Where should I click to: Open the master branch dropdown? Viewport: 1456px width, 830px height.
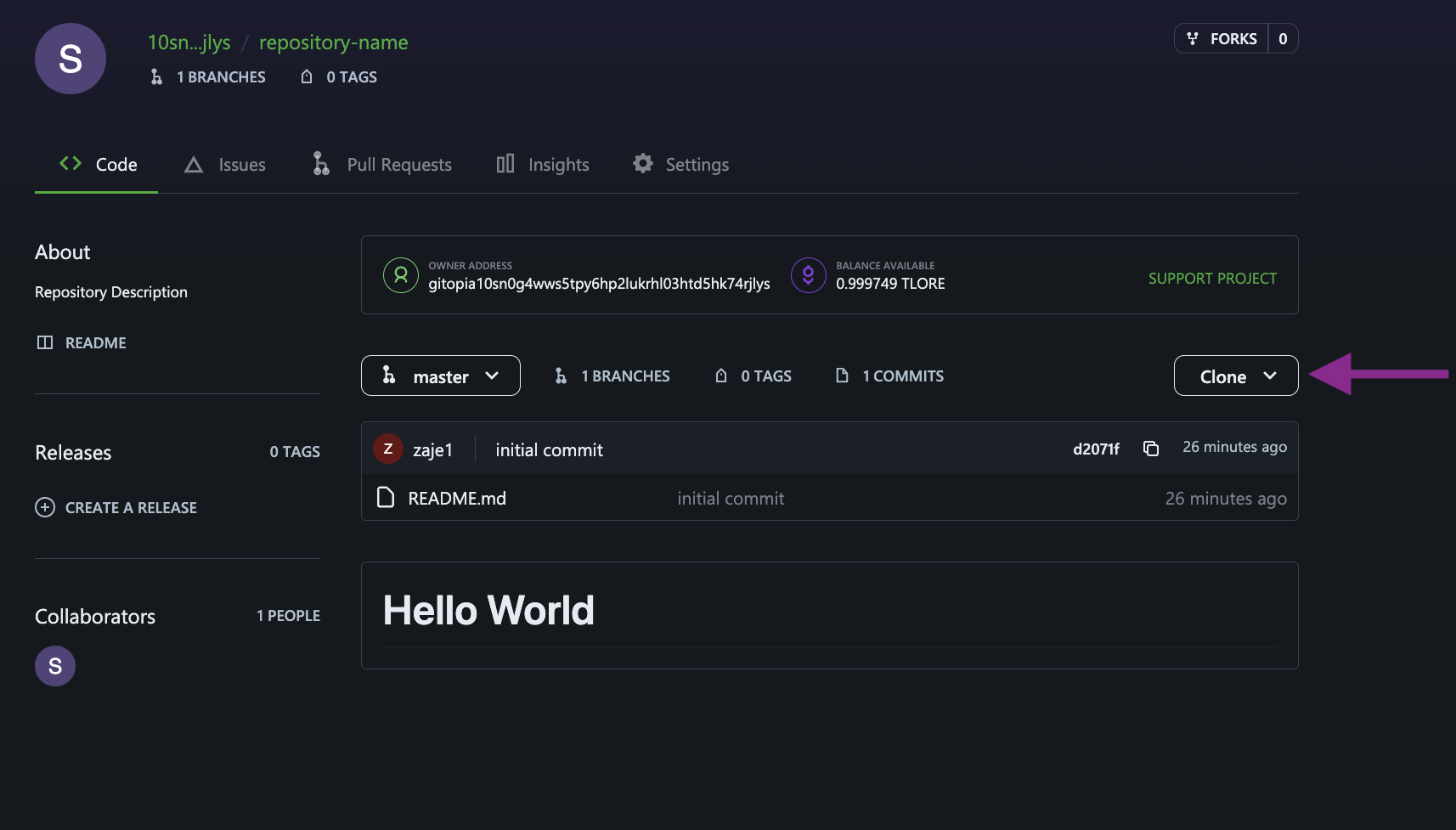coord(440,375)
